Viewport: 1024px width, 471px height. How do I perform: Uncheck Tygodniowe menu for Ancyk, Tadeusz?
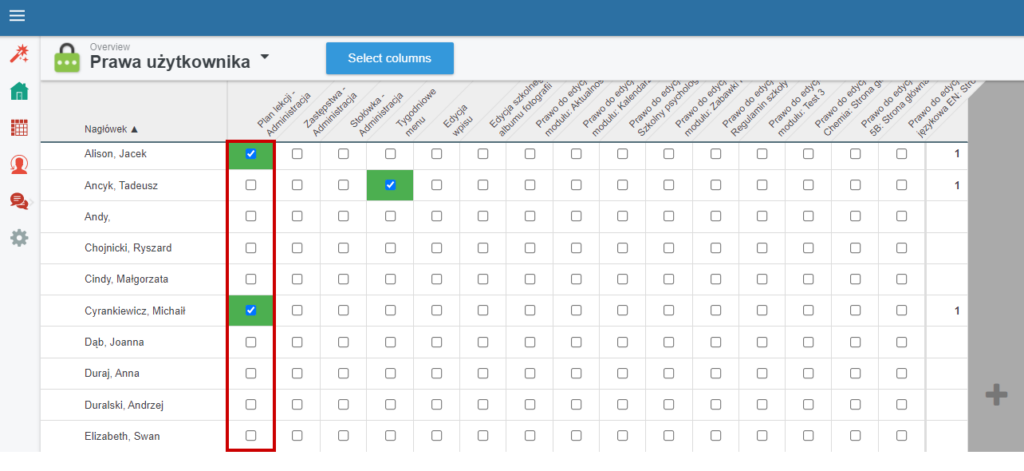390,185
